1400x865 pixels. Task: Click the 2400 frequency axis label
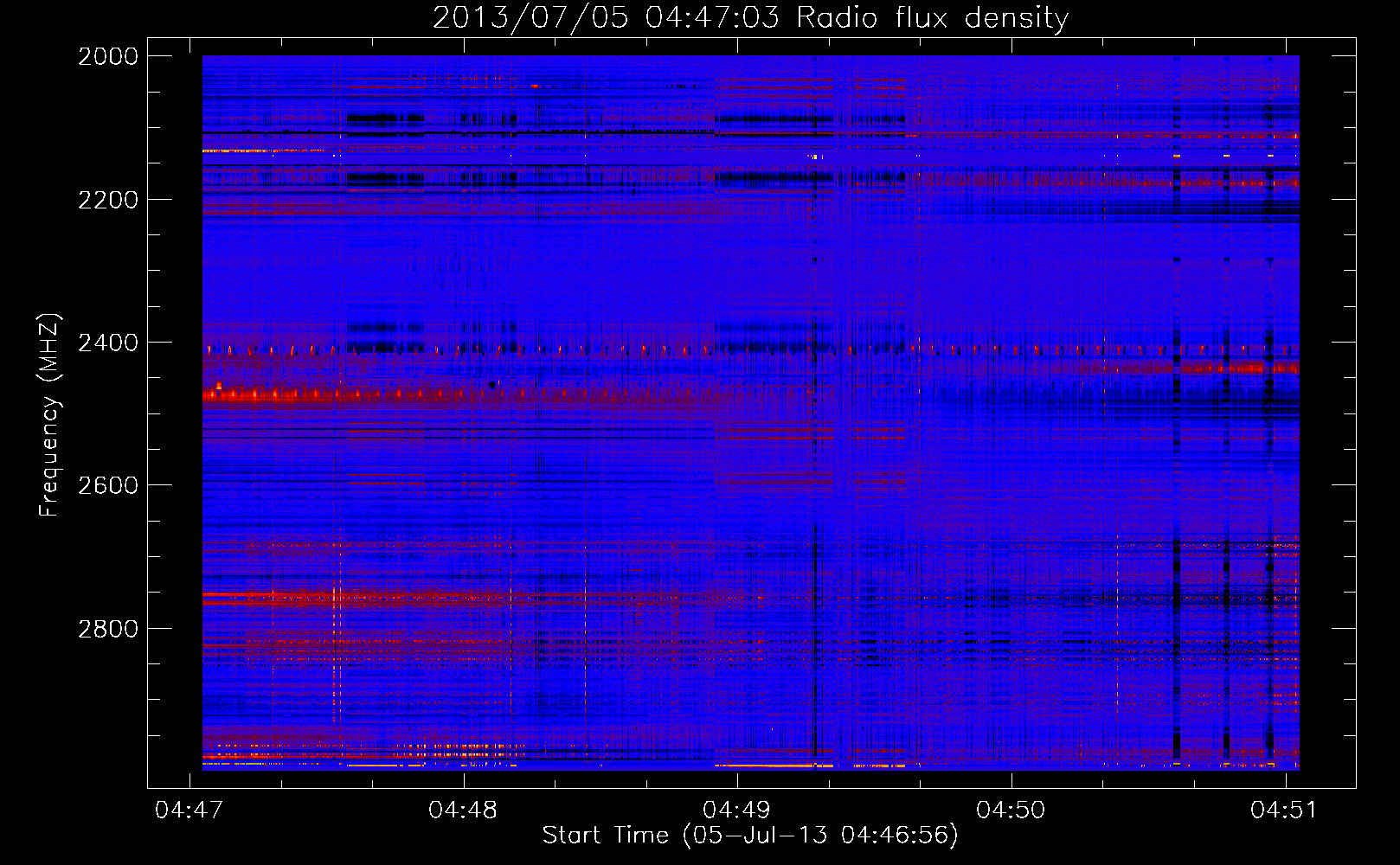108,343
